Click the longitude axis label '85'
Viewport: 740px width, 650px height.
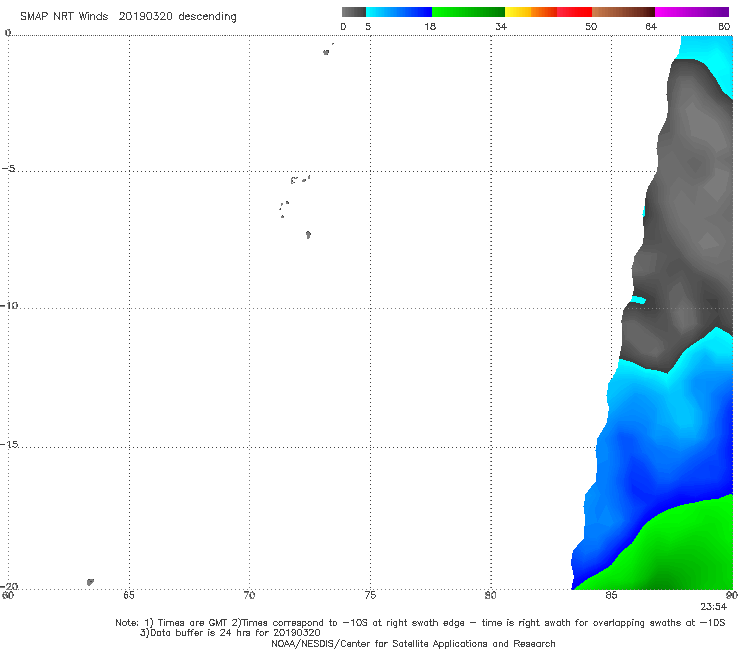(611, 596)
